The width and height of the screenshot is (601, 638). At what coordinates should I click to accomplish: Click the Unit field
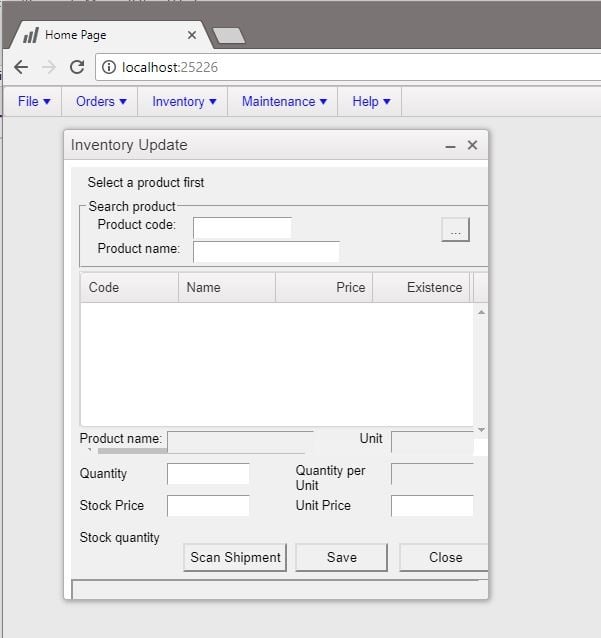click(432, 442)
